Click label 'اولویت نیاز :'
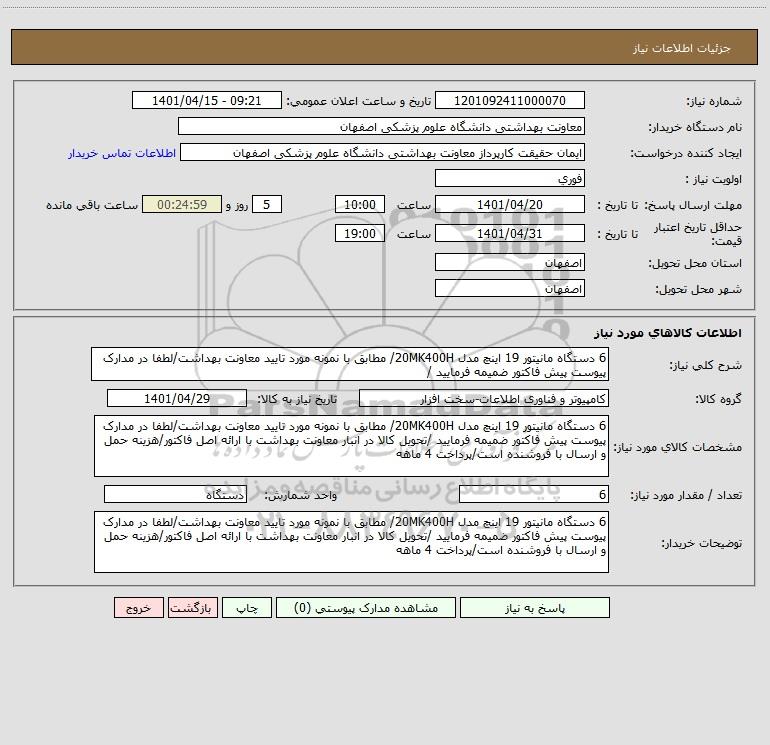Viewport: 770px width, 745px height. pyautogui.click(x=714, y=179)
